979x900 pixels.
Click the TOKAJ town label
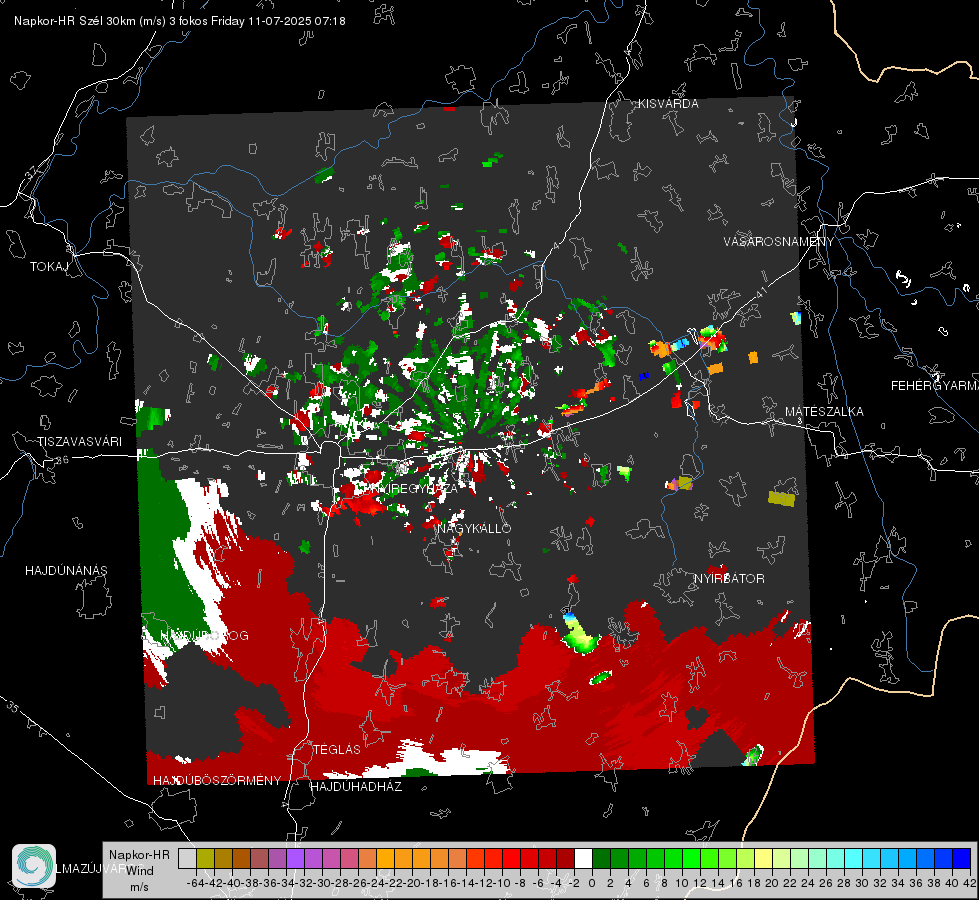49,267
